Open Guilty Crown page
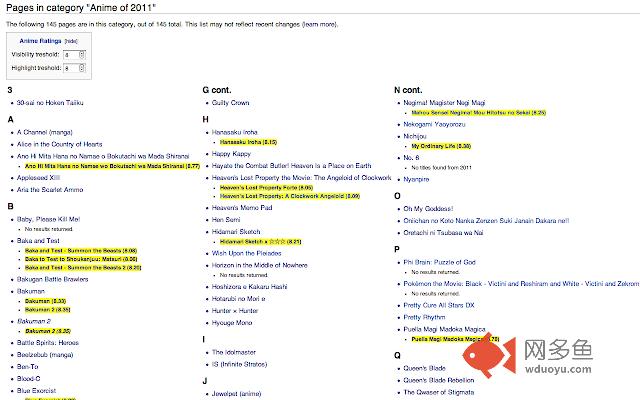640x400 pixels. [230, 103]
